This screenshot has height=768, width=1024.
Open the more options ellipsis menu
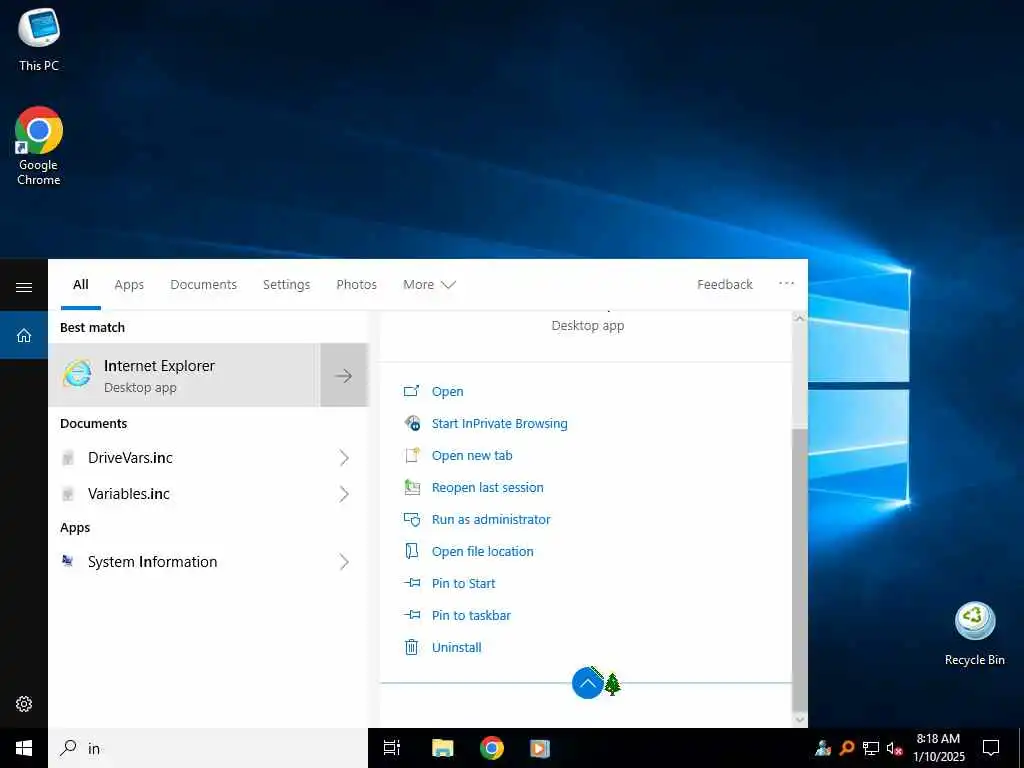coord(786,283)
